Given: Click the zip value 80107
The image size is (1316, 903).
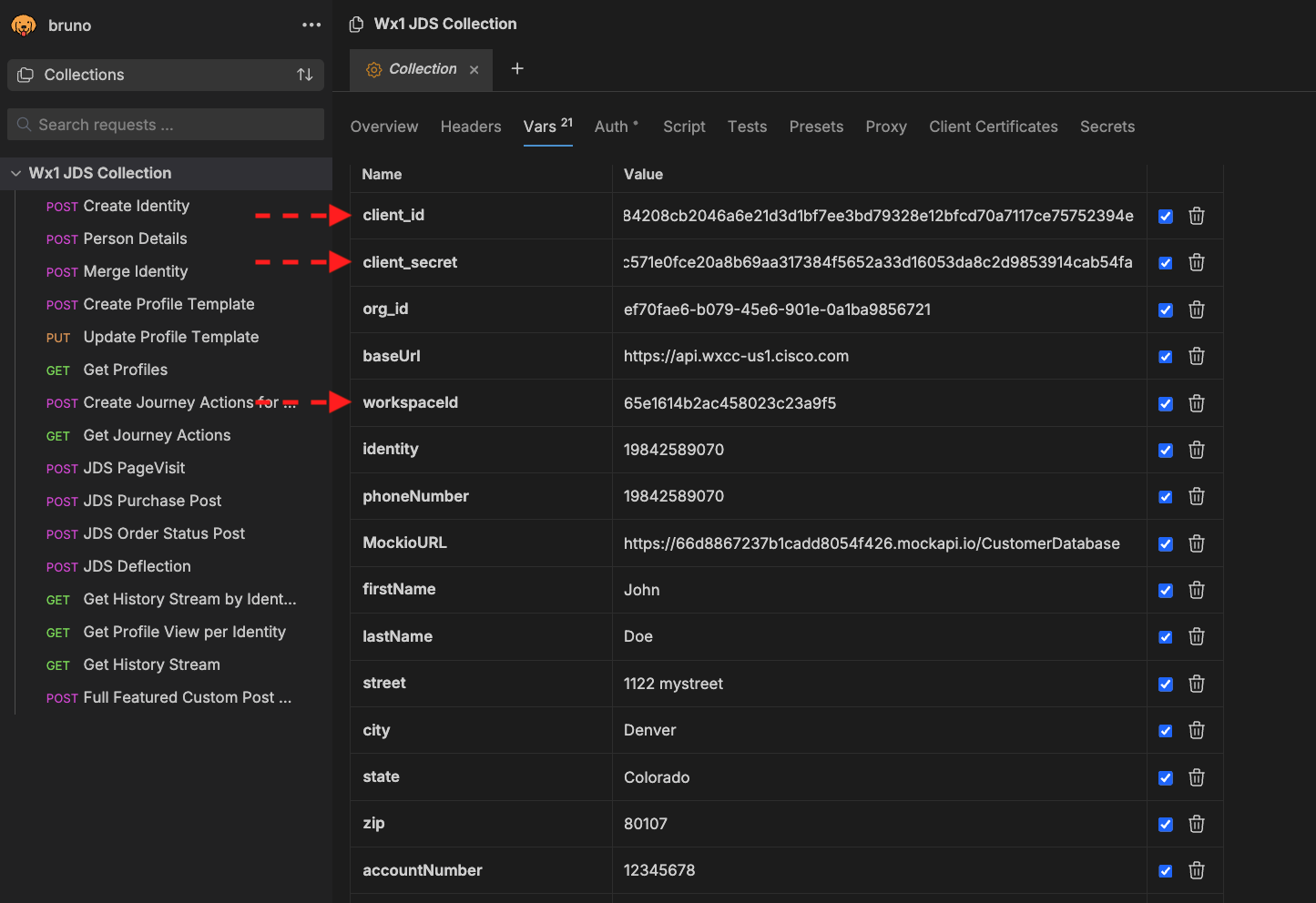Looking at the screenshot, I should click(x=646, y=824).
